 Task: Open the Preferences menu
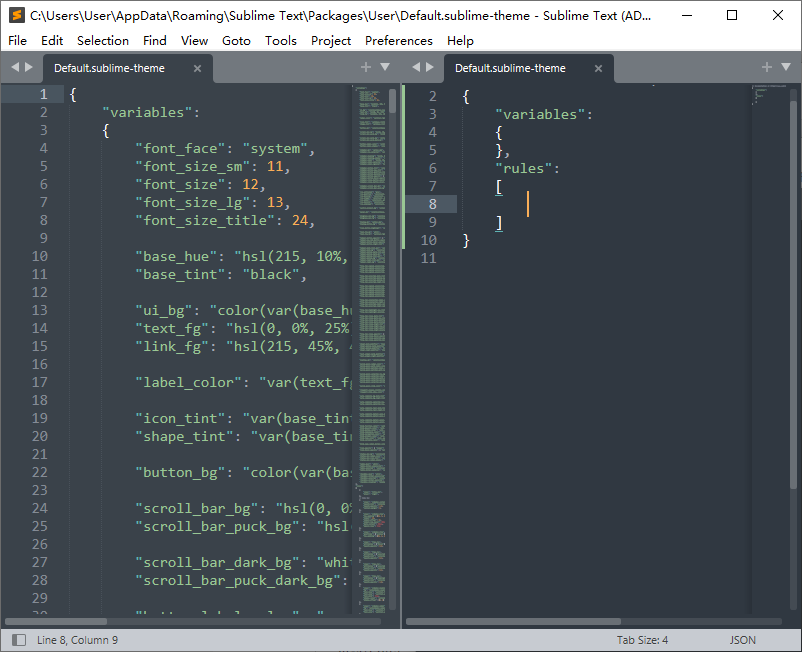click(398, 41)
